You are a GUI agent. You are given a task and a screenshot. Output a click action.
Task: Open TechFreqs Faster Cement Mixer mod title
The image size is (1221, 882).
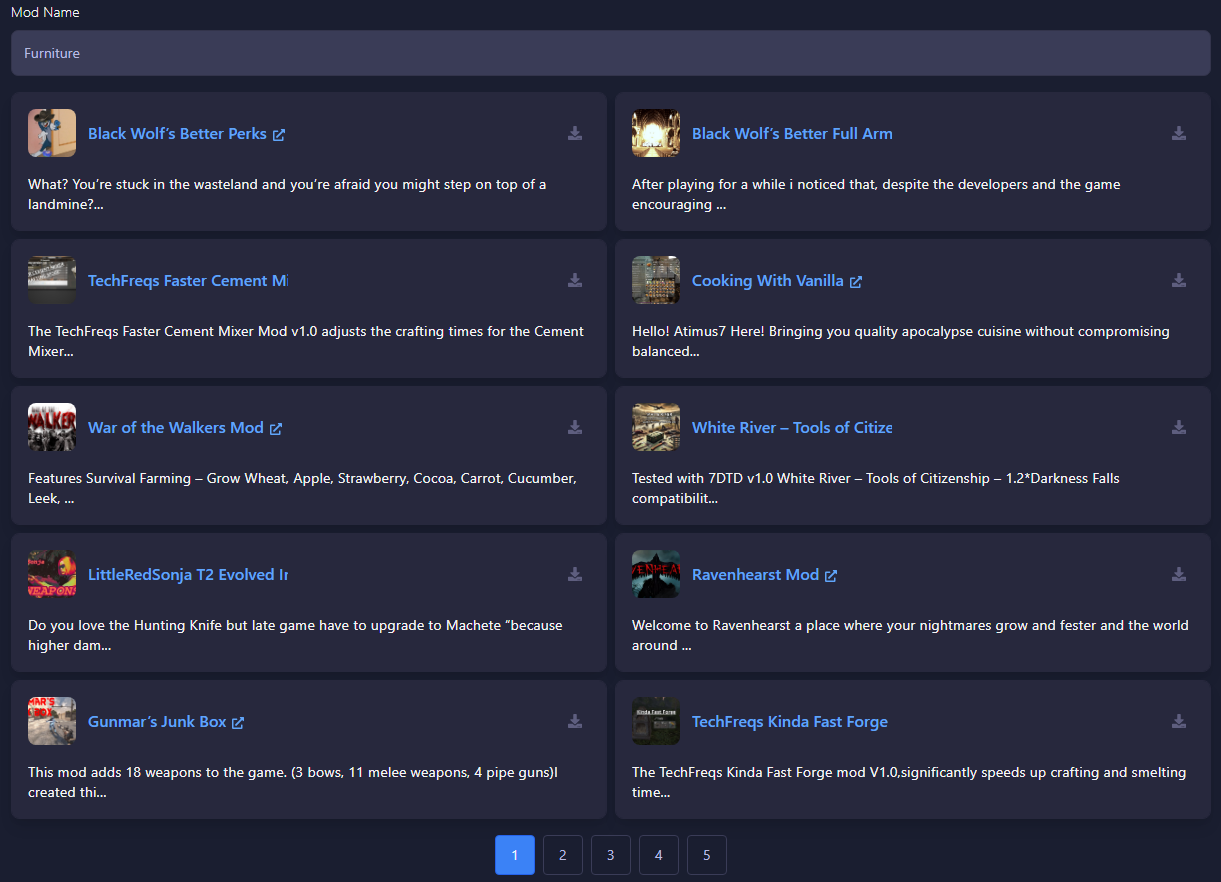(187, 281)
